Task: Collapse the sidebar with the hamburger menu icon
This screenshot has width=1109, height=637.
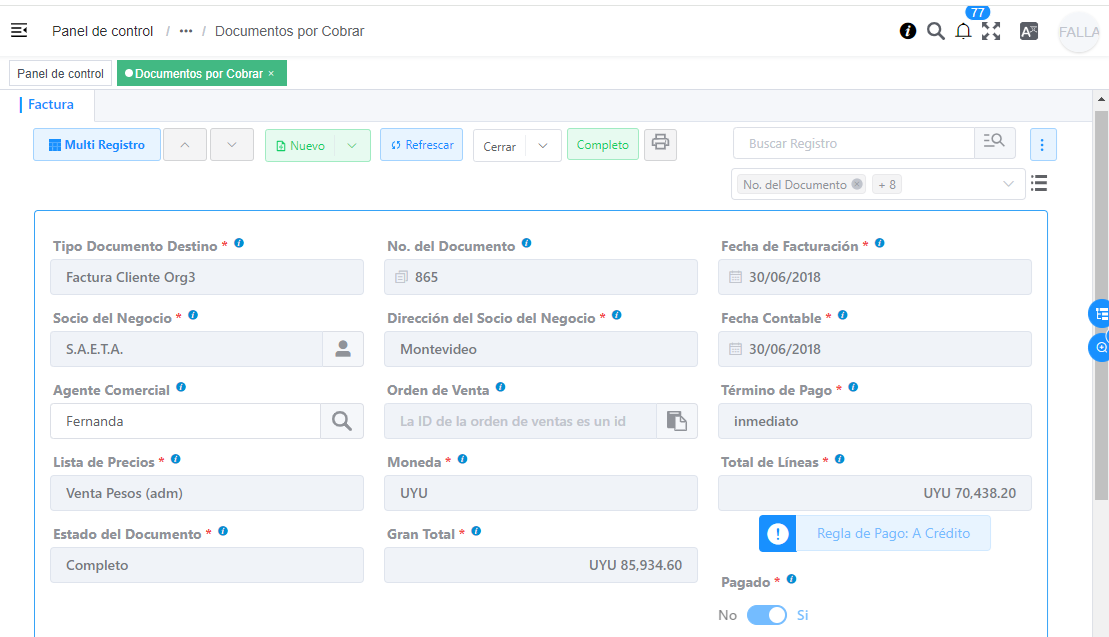Action: [x=19, y=30]
